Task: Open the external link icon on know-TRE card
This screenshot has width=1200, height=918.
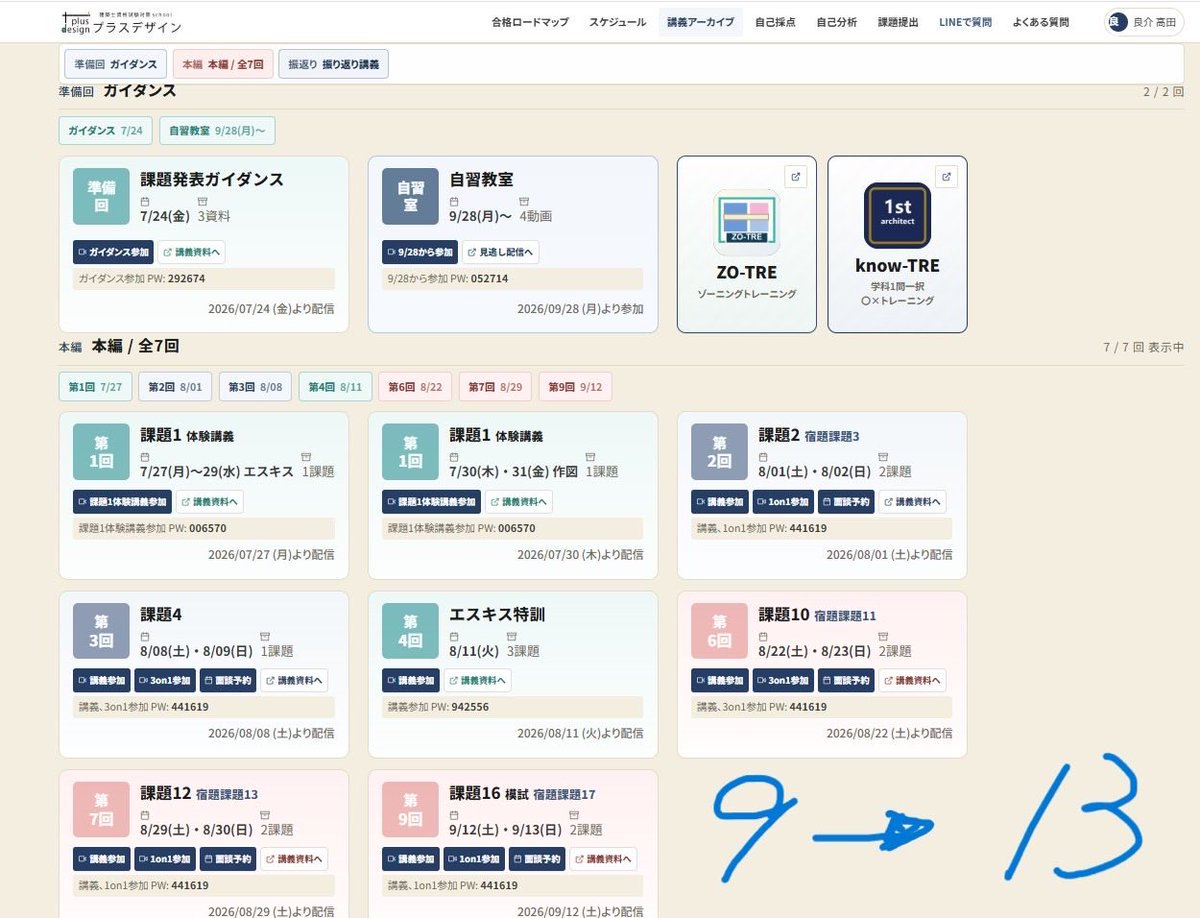Action: tap(946, 177)
